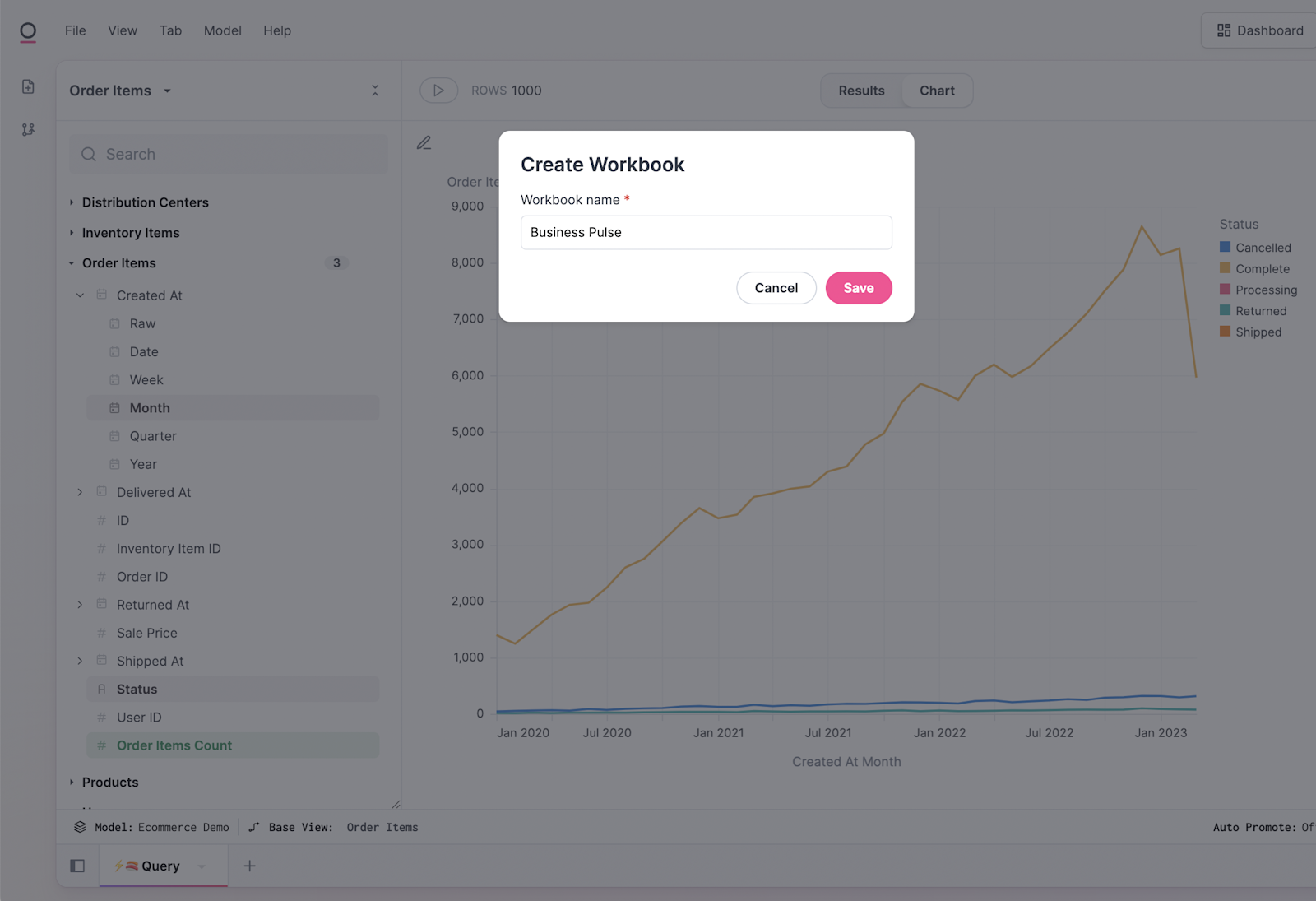Click the Dashboard grid icon button

pos(1260,30)
